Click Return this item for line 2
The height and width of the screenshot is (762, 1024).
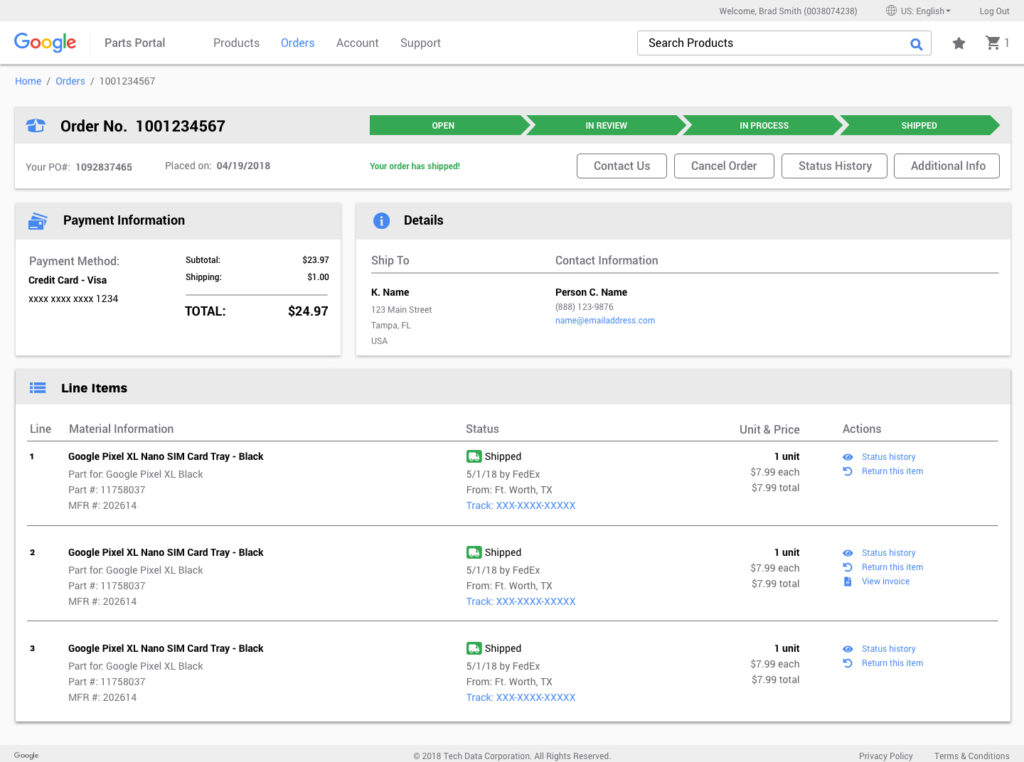pyautogui.click(x=892, y=567)
